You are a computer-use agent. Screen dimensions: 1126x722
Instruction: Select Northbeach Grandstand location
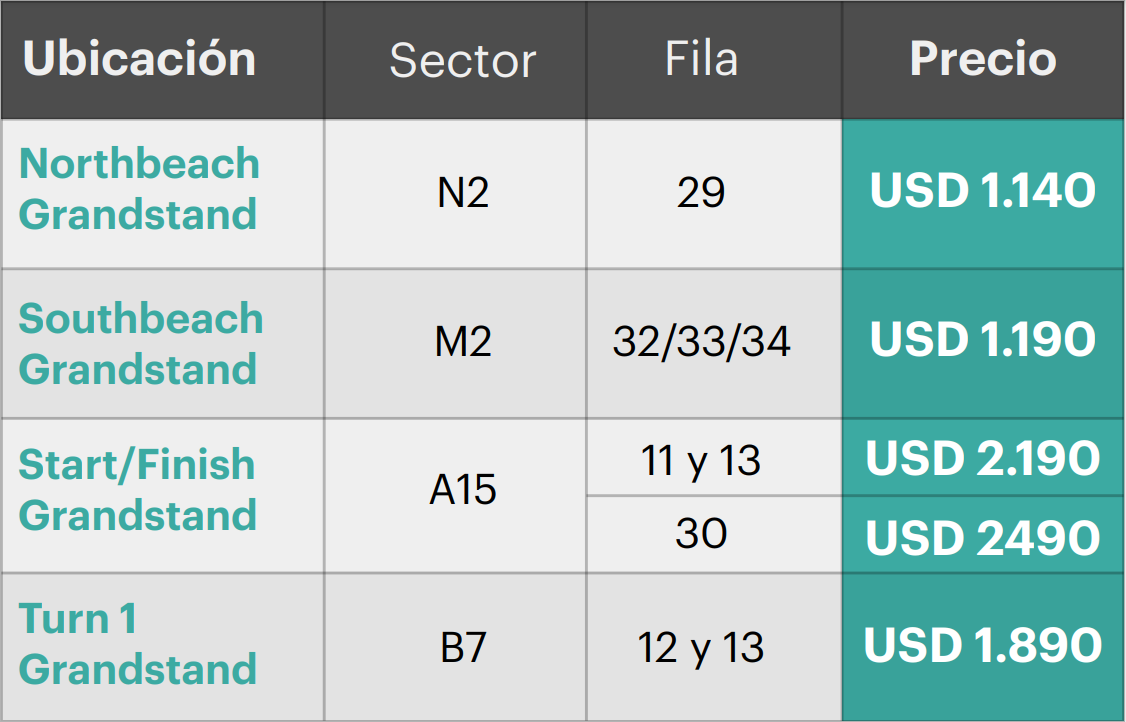[139, 189]
